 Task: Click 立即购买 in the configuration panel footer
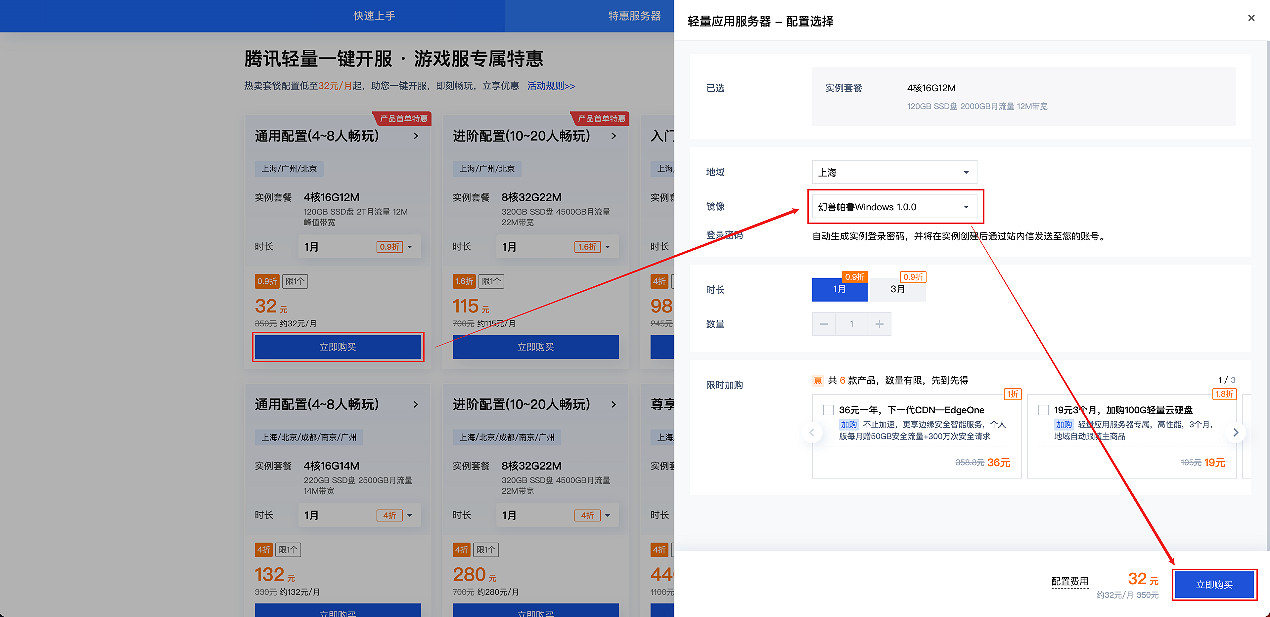coord(1214,585)
